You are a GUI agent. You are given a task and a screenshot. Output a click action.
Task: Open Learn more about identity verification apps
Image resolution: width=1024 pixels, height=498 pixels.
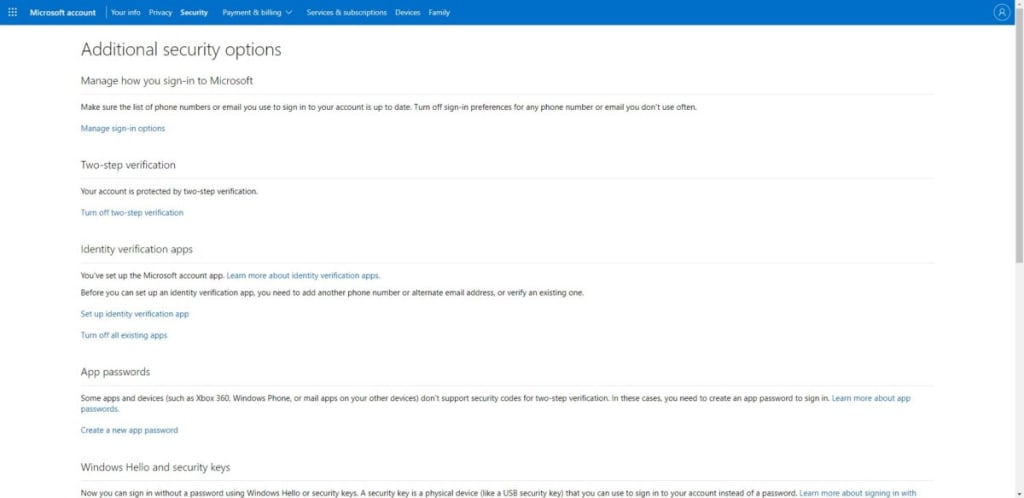(303, 275)
